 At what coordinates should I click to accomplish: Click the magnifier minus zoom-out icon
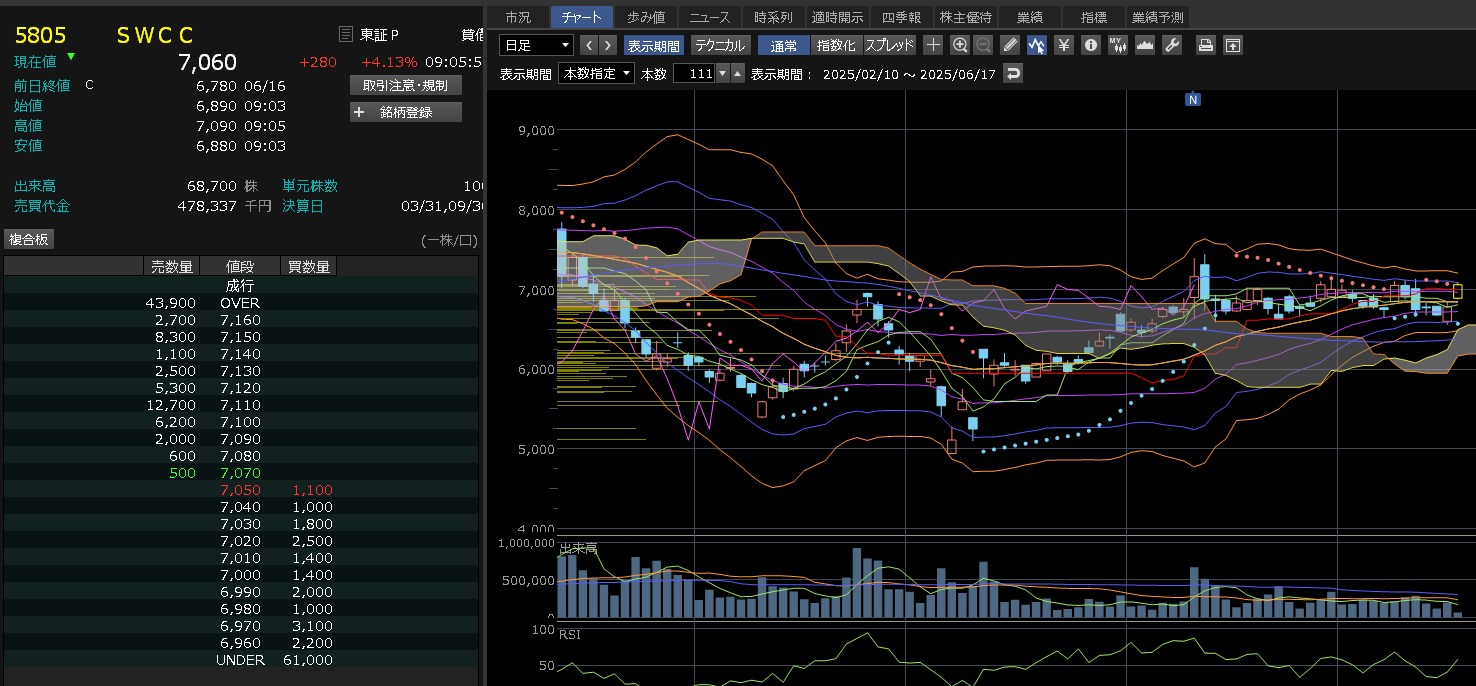[983, 45]
